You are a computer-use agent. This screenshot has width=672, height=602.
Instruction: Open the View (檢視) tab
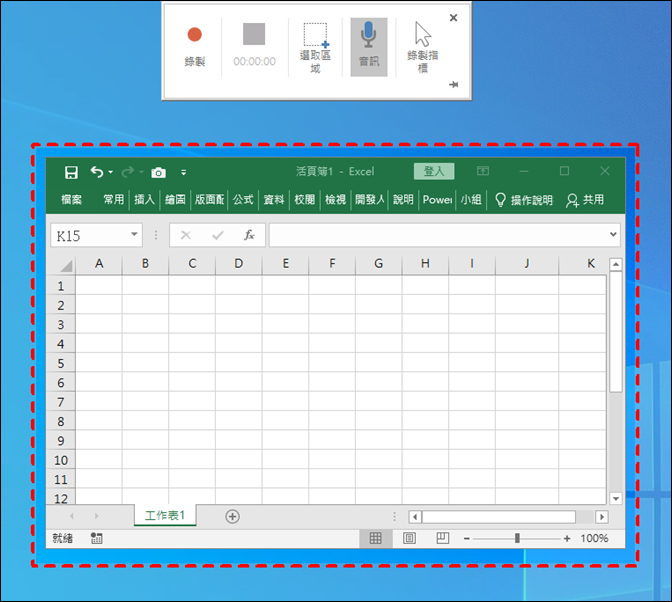point(336,199)
